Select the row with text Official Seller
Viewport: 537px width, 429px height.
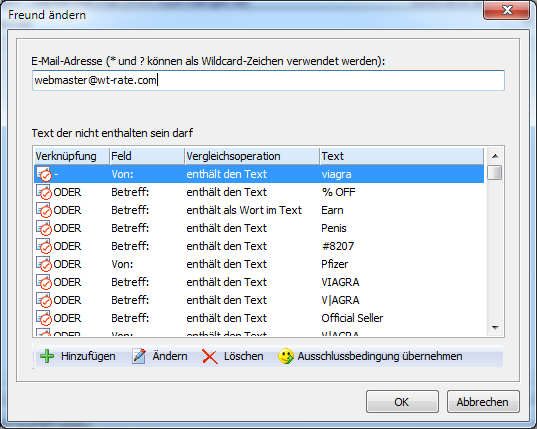[x=259, y=318]
